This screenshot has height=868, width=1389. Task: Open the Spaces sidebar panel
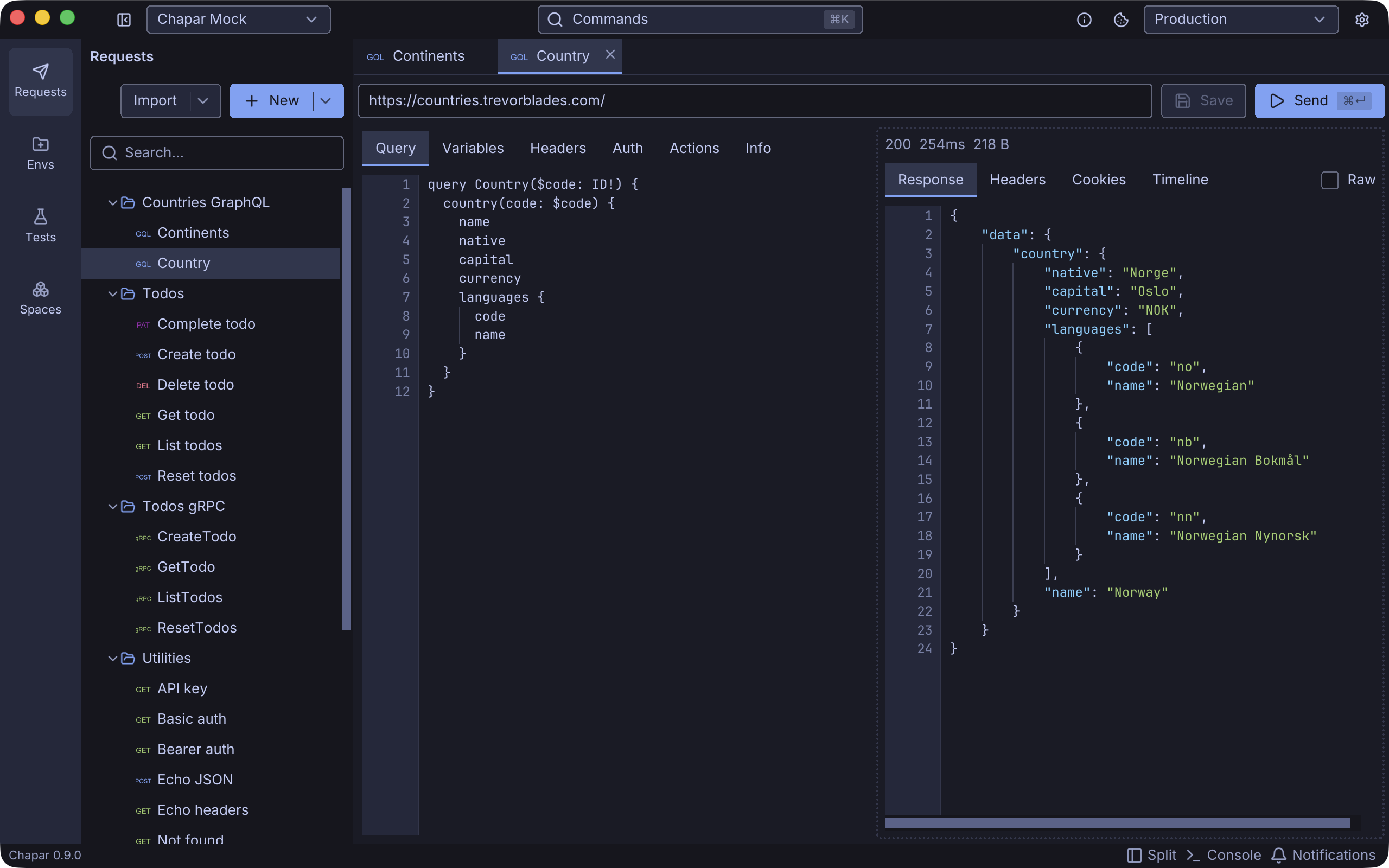(40, 298)
